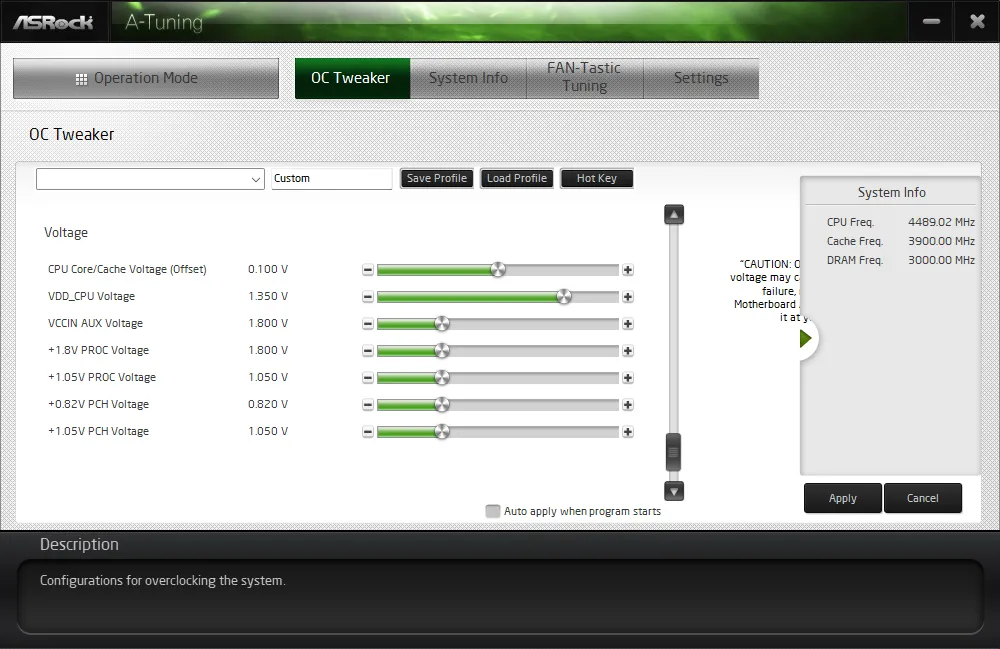Click the 0.820 V PCH value
1000x649 pixels.
click(268, 404)
